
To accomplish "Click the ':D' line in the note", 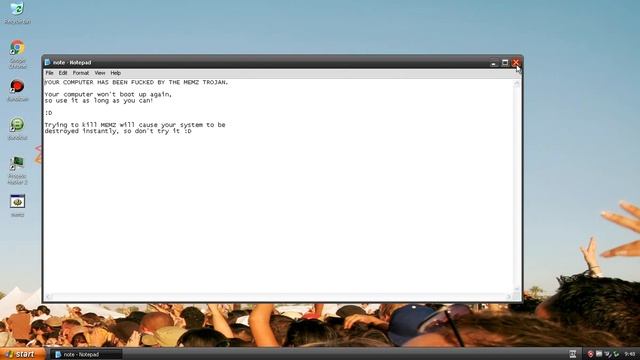I will (48, 113).
